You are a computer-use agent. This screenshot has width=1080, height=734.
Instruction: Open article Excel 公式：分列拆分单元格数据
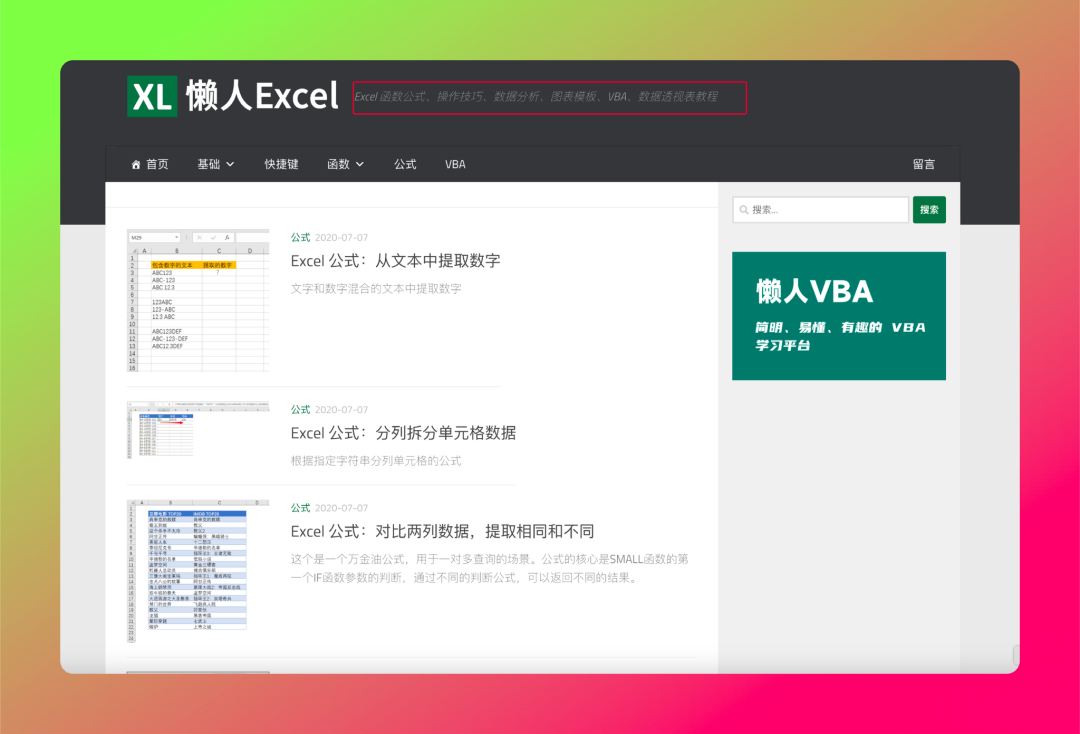404,433
